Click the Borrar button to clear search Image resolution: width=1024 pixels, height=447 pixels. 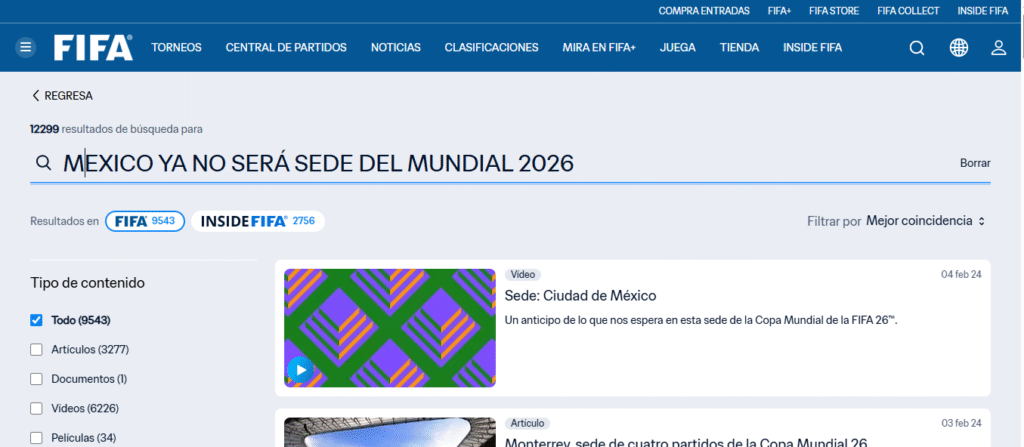tap(974, 163)
